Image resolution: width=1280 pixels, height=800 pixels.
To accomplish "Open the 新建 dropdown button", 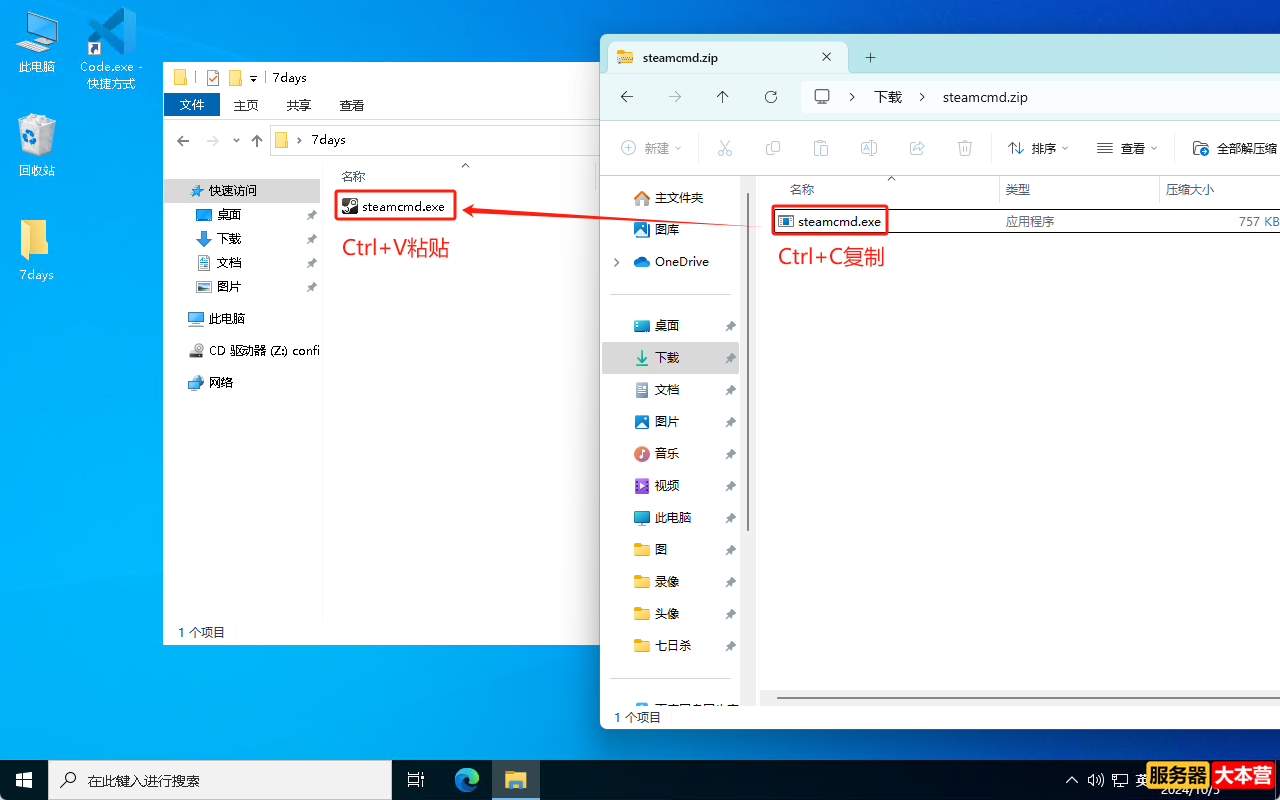I will click(652, 148).
